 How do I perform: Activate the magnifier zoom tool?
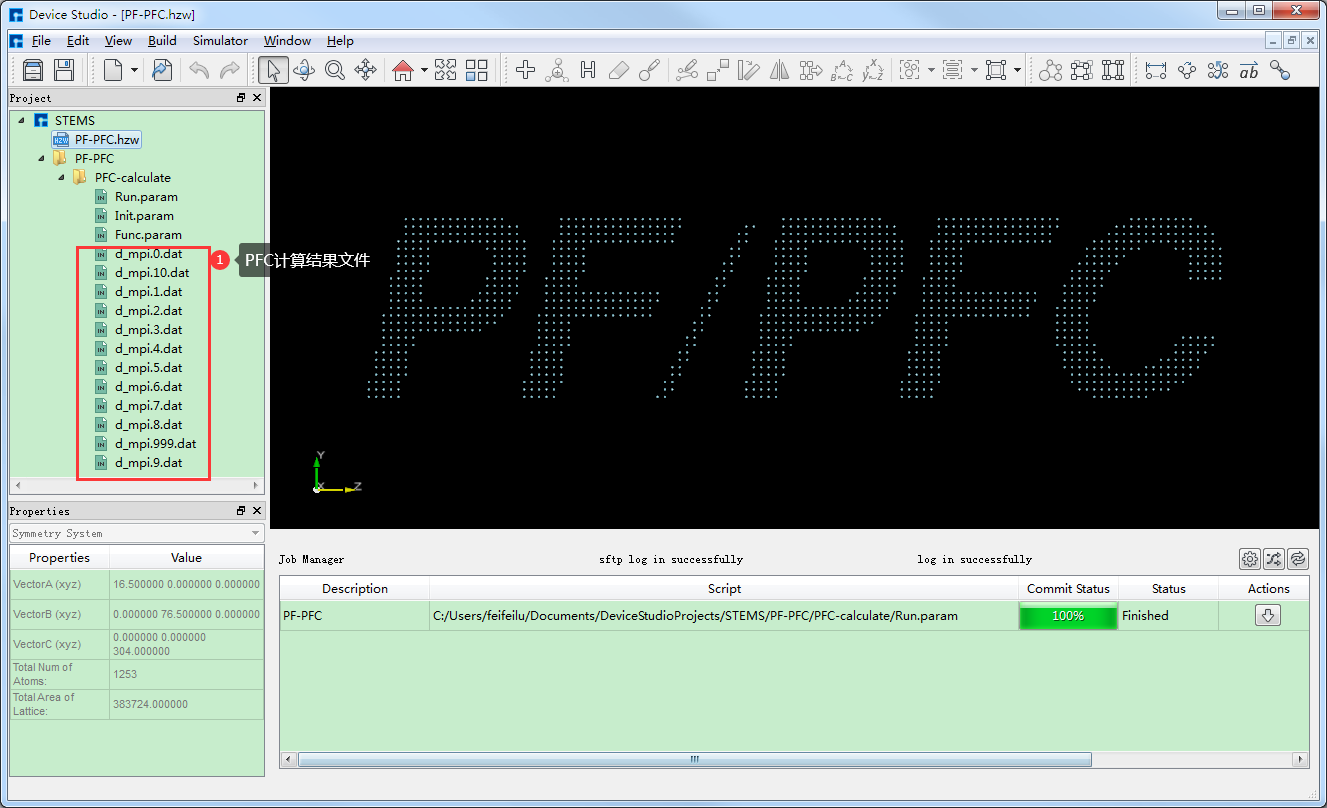pos(334,70)
